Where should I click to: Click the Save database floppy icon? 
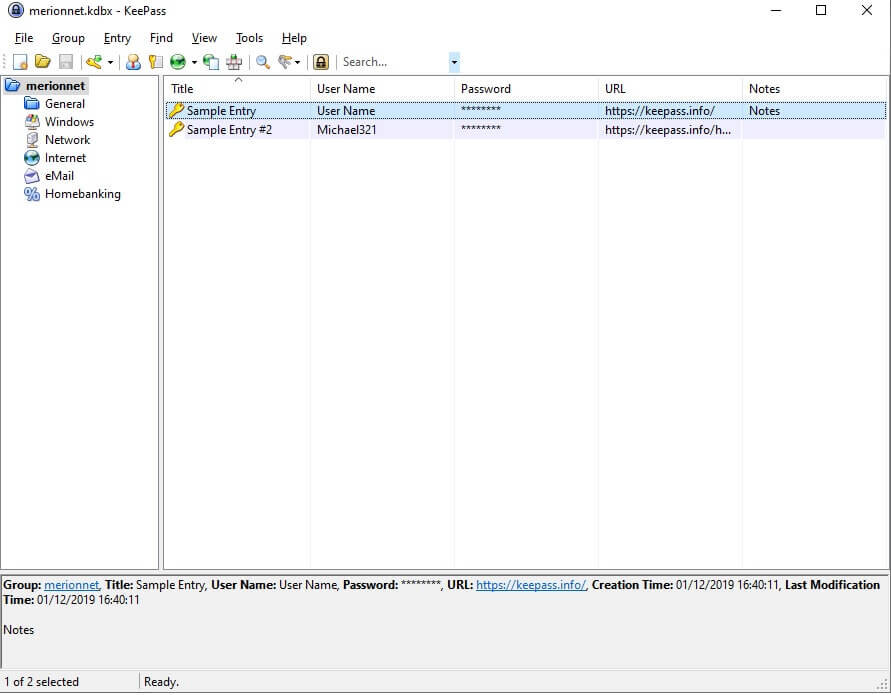pyautogui.click(x=66, y=62)
